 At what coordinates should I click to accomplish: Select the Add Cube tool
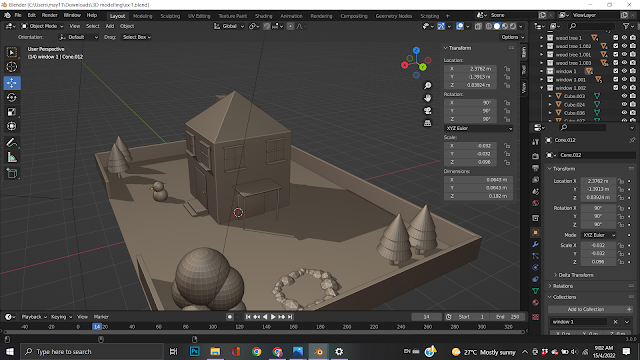(x=11, y=173)
